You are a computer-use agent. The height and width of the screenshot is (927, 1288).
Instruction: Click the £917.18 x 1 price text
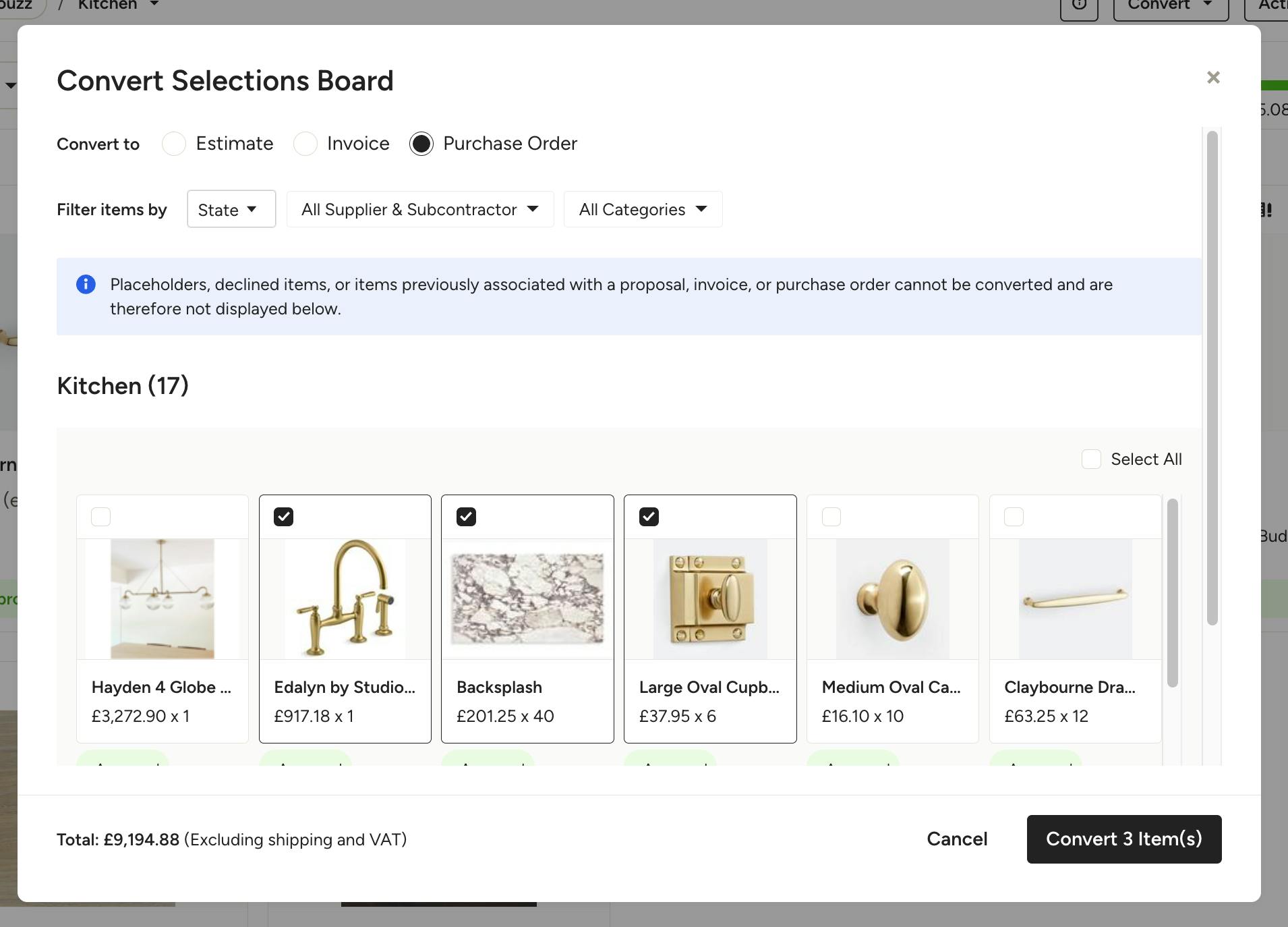tap(314, 717)
